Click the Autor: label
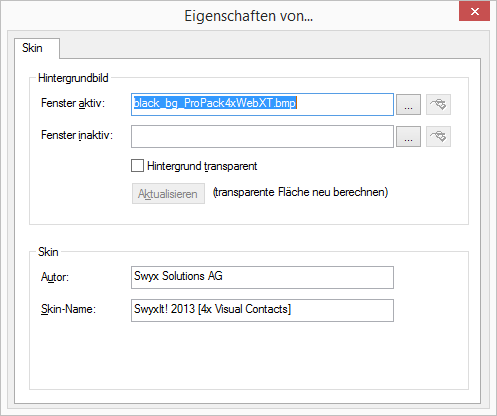 (x=55, y=277)
